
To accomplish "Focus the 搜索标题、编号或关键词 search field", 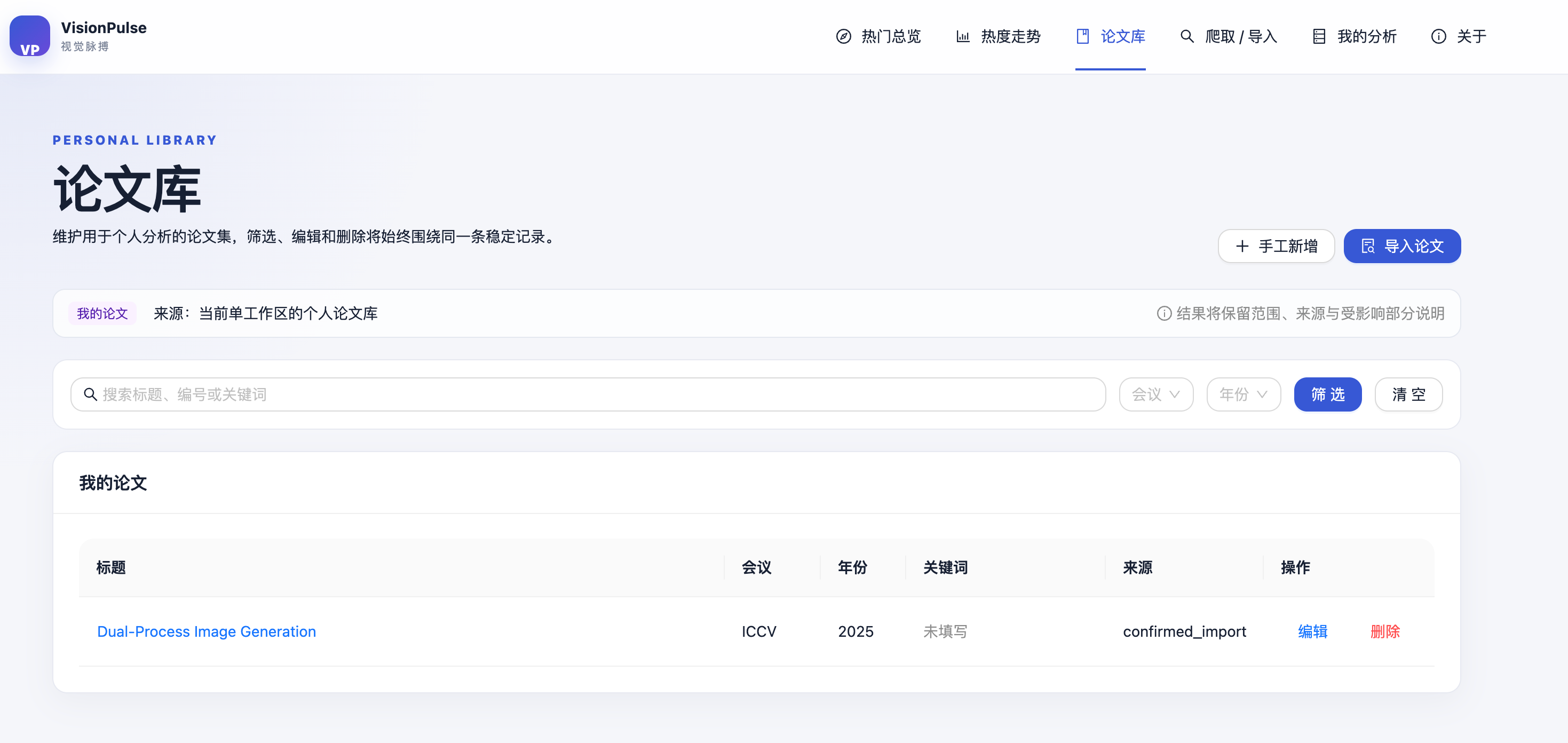I will coord(588,394).
